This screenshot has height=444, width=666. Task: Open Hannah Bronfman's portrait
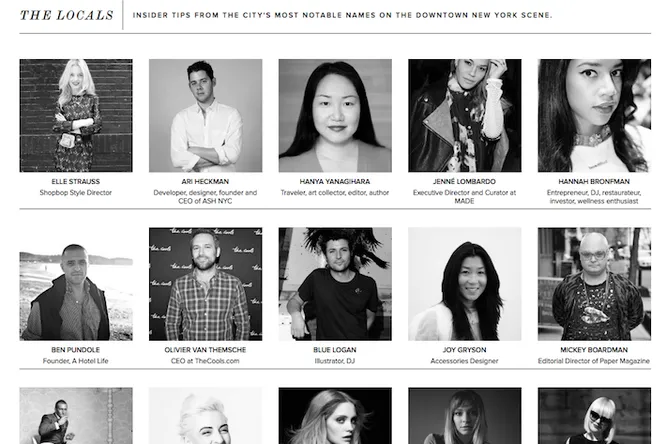[594, 116]
